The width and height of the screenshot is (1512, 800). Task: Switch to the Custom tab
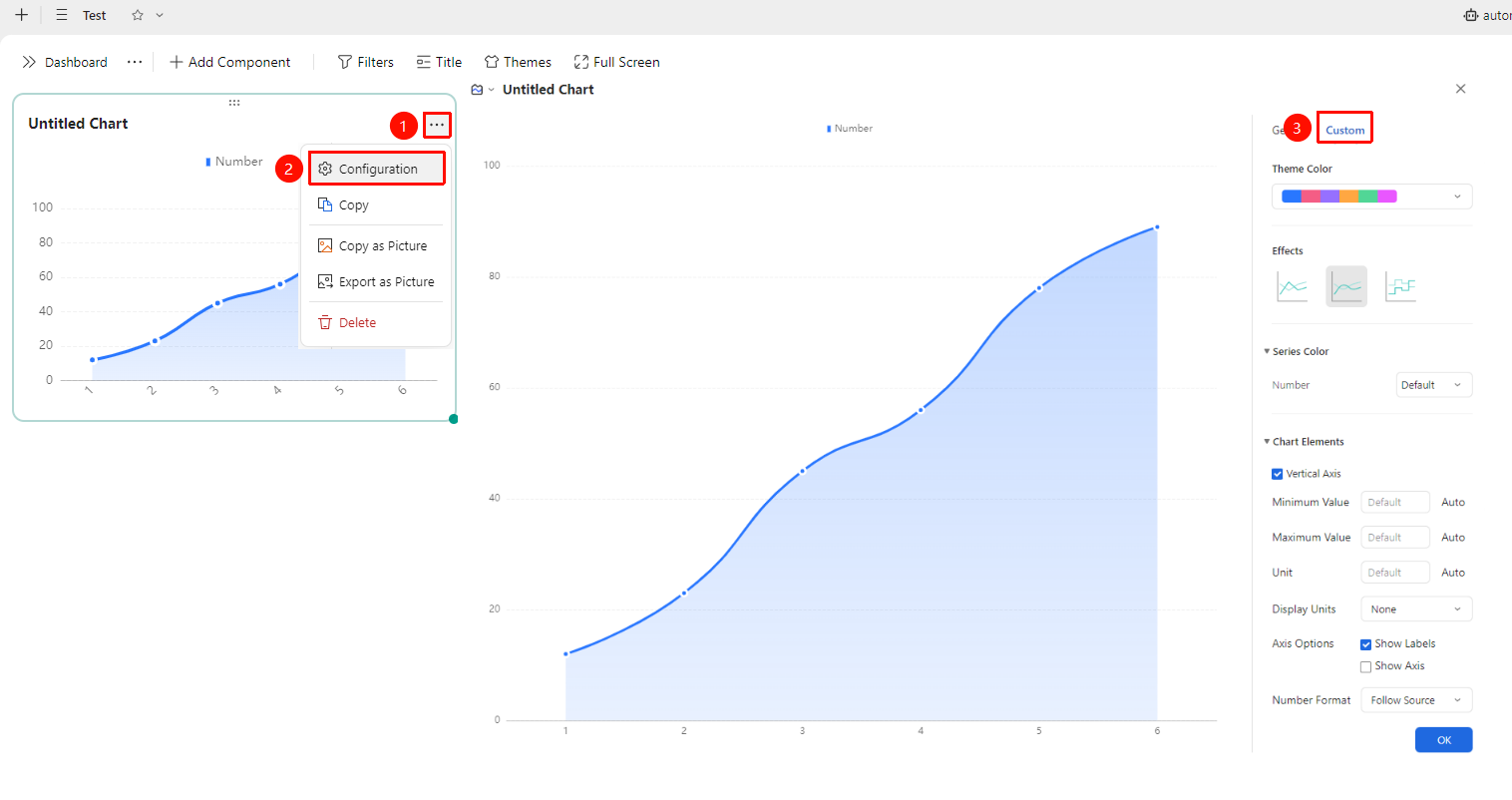[x=1344, y=130]
